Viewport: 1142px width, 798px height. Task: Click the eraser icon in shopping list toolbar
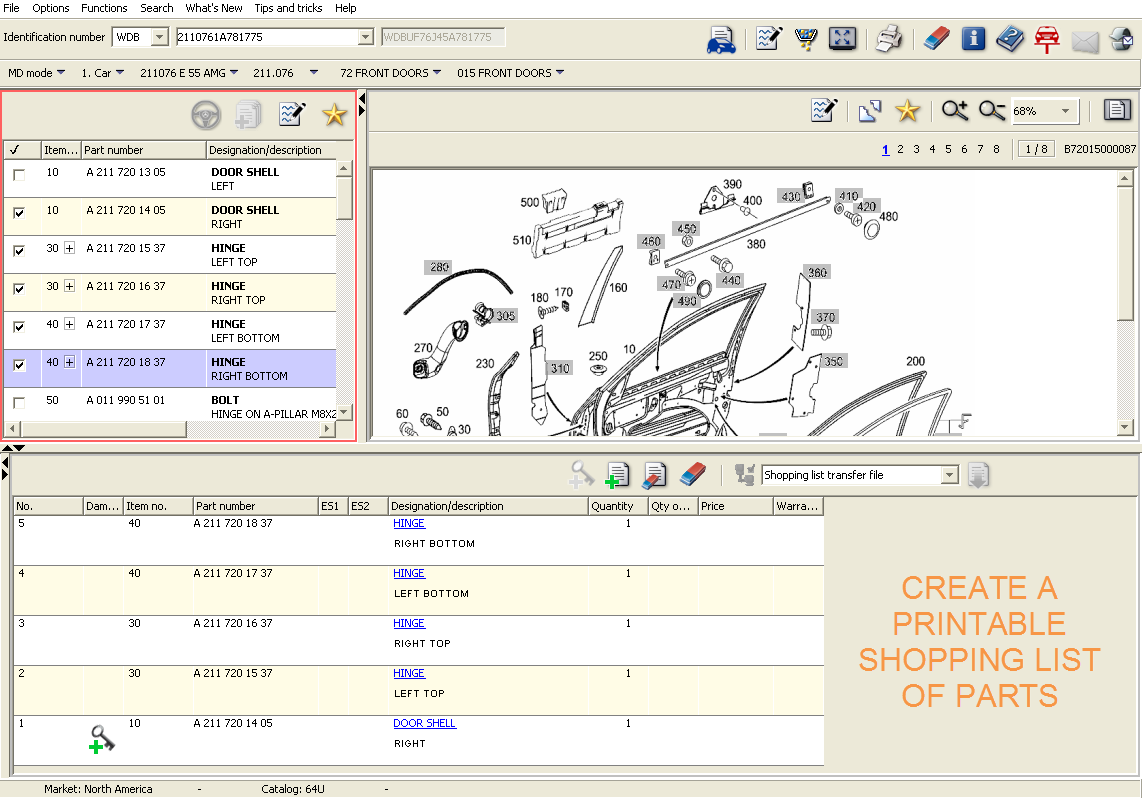(x=693, y=475)
